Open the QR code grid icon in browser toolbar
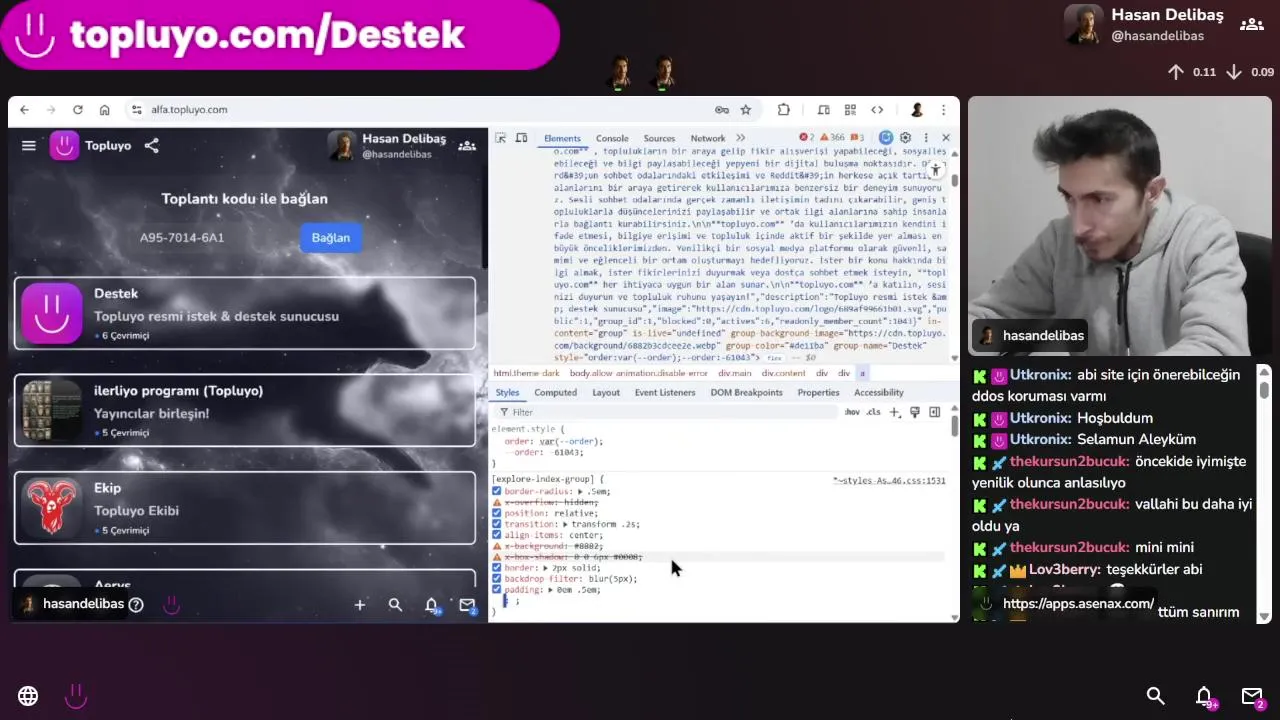Viewport: 1280px width, 720px height. (850, 110)
